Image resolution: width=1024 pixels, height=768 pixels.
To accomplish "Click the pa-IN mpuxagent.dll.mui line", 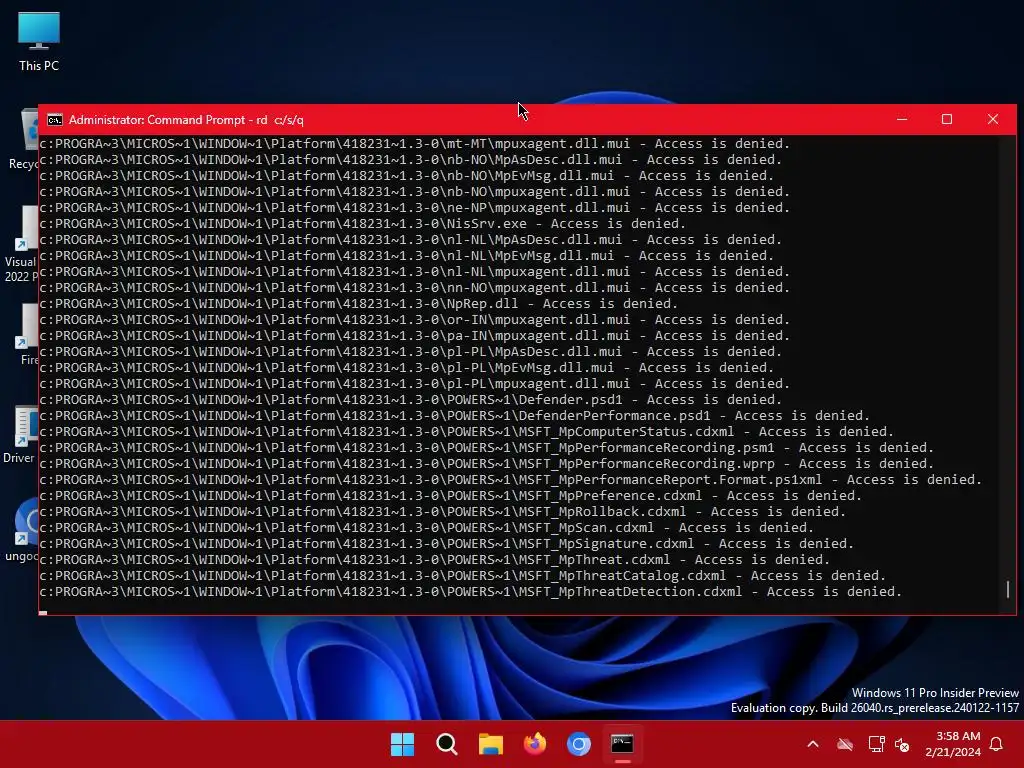I will [x=415, y=336].
